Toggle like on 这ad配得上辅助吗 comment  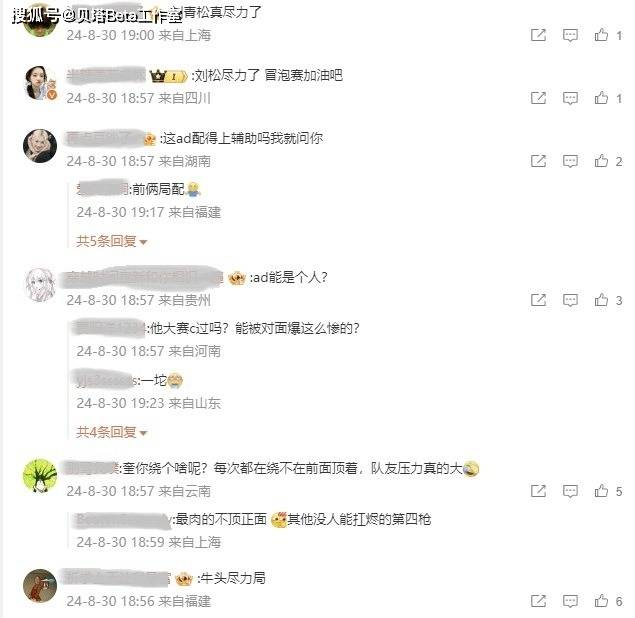601,161
